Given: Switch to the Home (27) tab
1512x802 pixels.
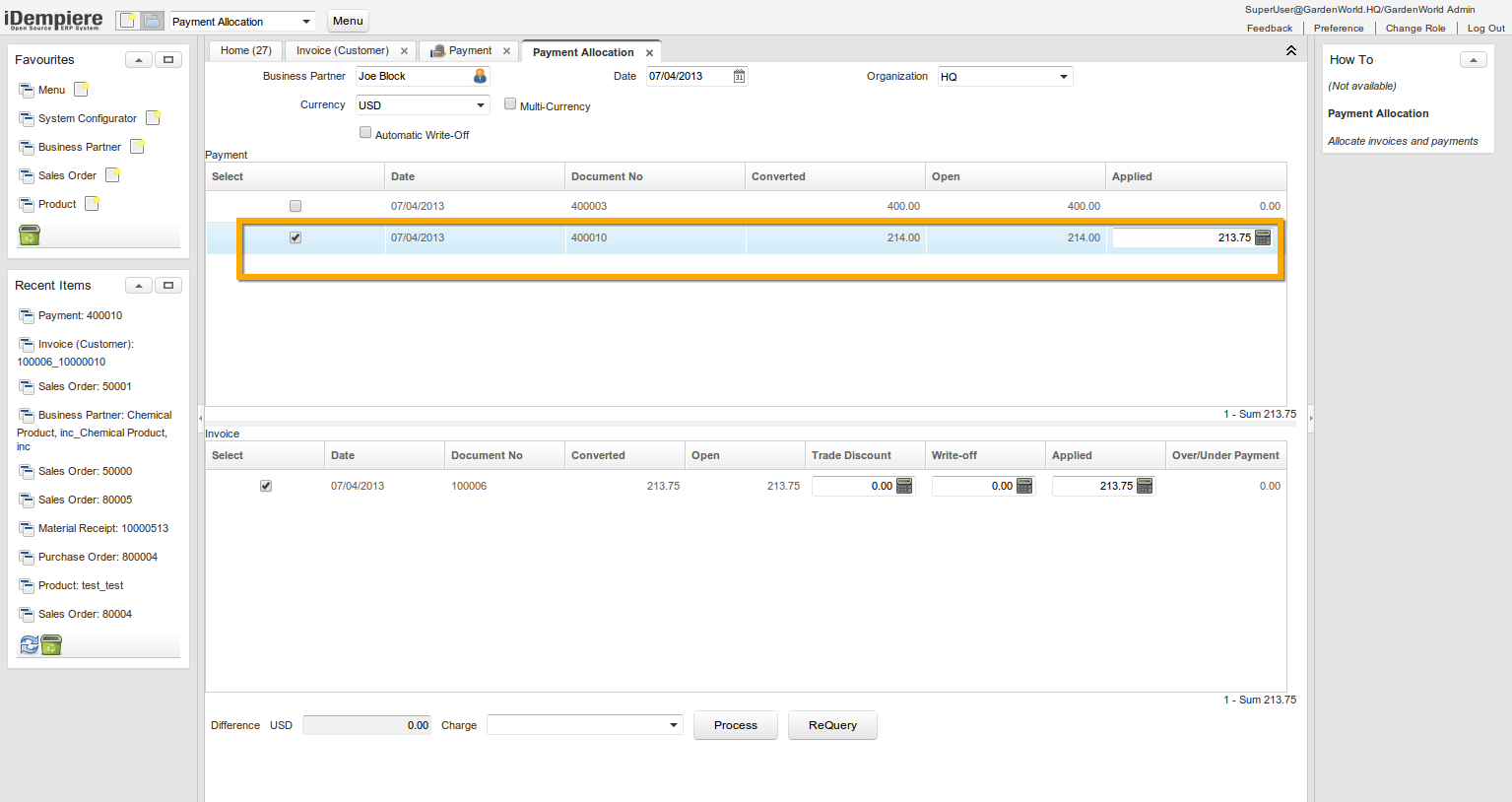Looking at the screenshot, I should tap(245, 51).
